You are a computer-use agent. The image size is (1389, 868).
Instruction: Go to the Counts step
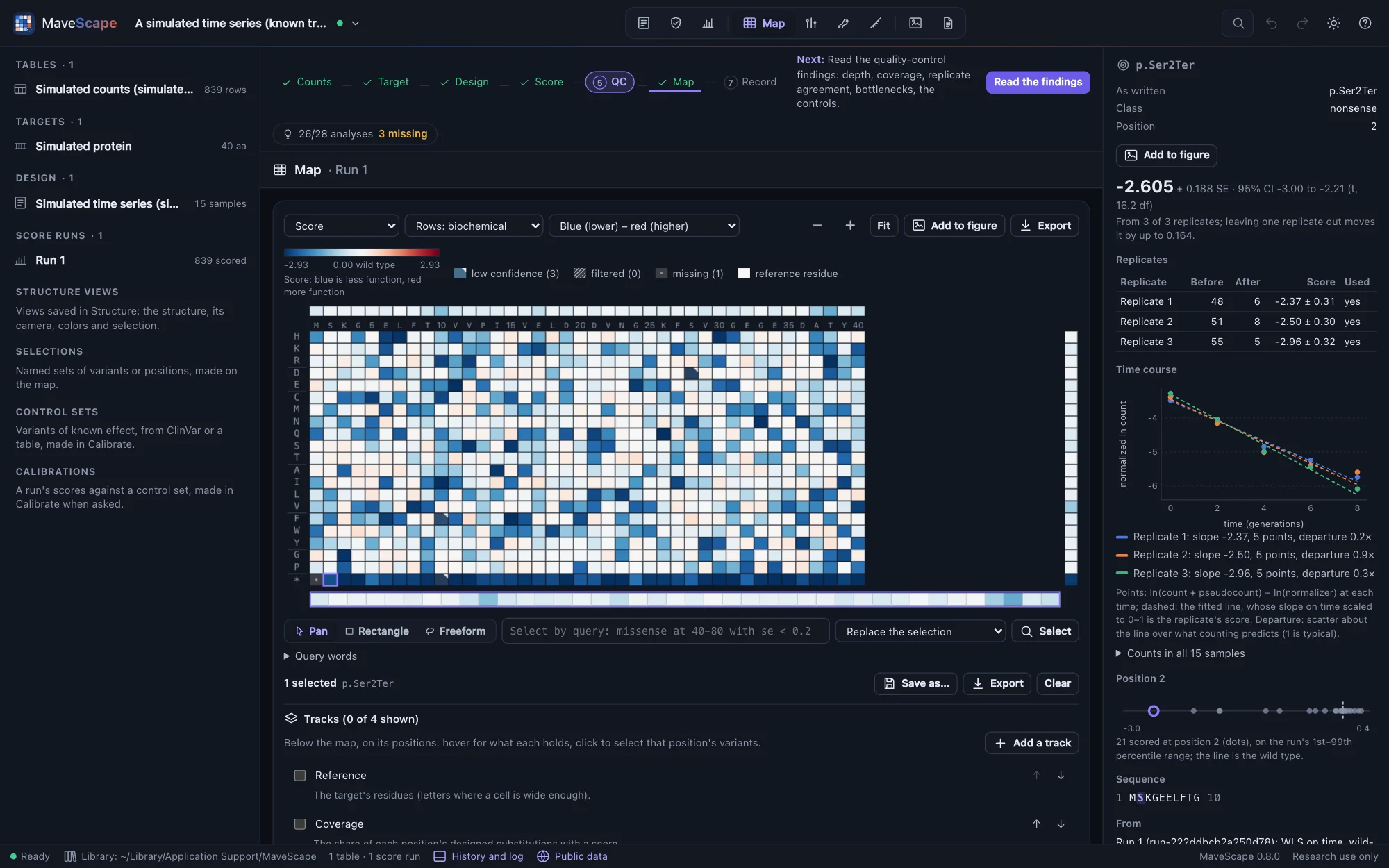[307, 82]
